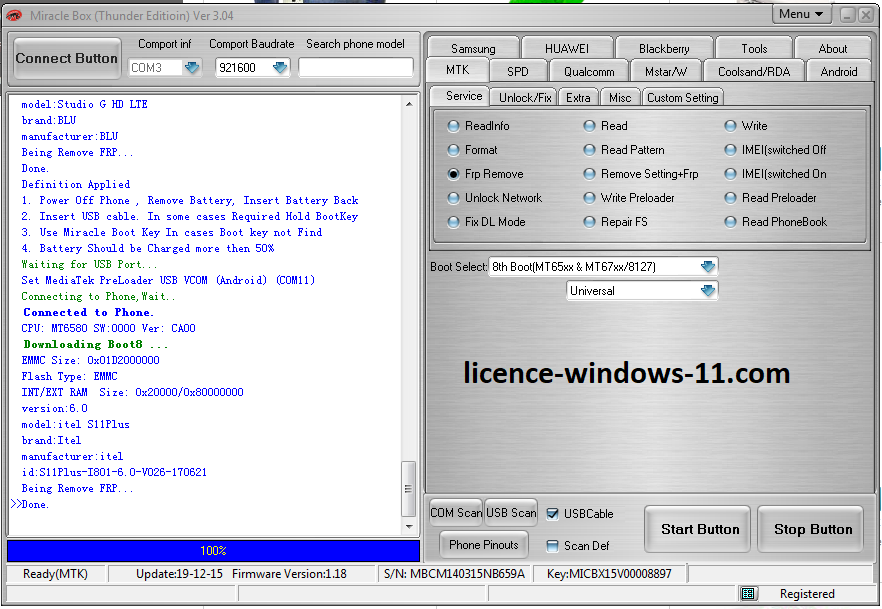
Task: Expand the Universal dropdown
Action: click(x=708, y=291)
